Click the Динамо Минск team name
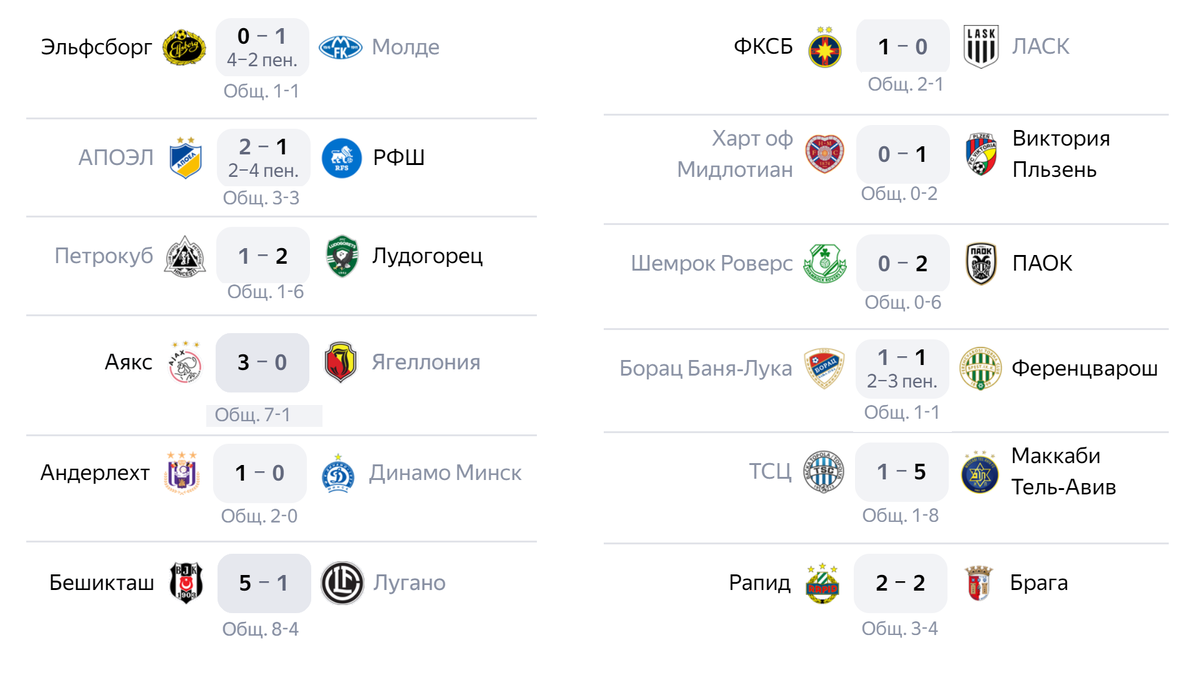This screenshot has width=1200, height=675. pos(446,472)
